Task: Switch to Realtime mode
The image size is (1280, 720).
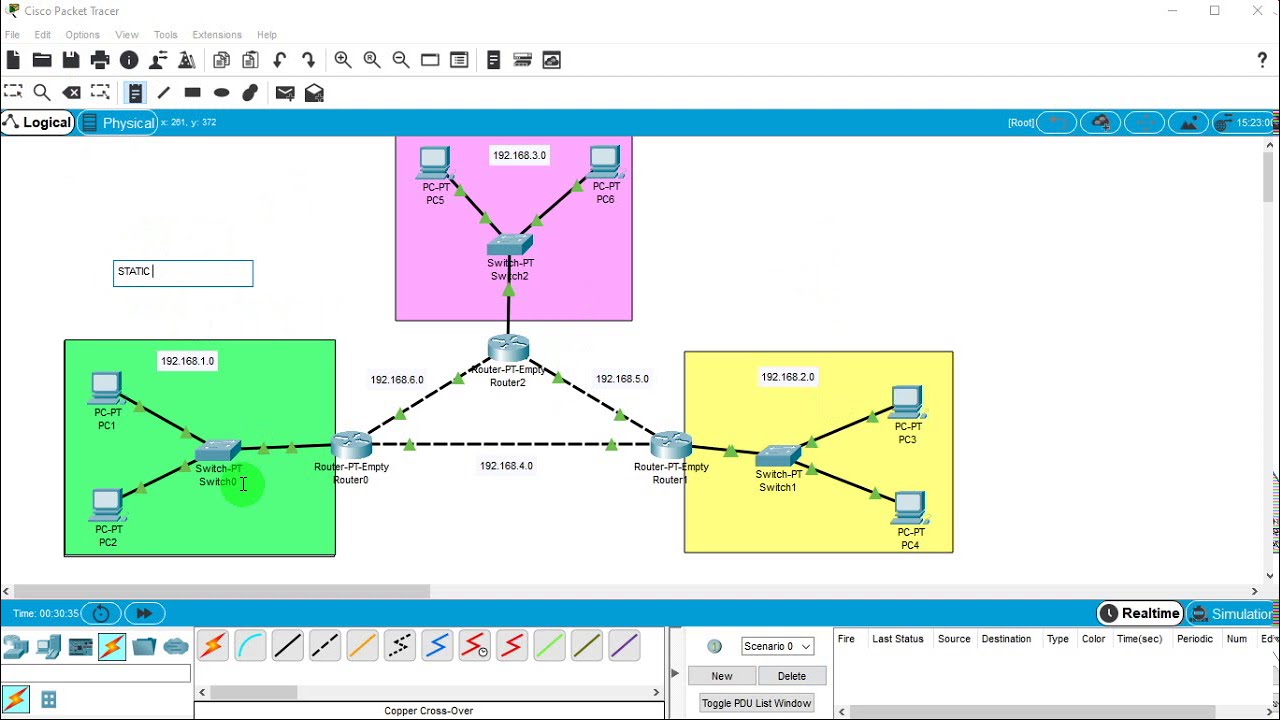Action: tap(1140, 613)
